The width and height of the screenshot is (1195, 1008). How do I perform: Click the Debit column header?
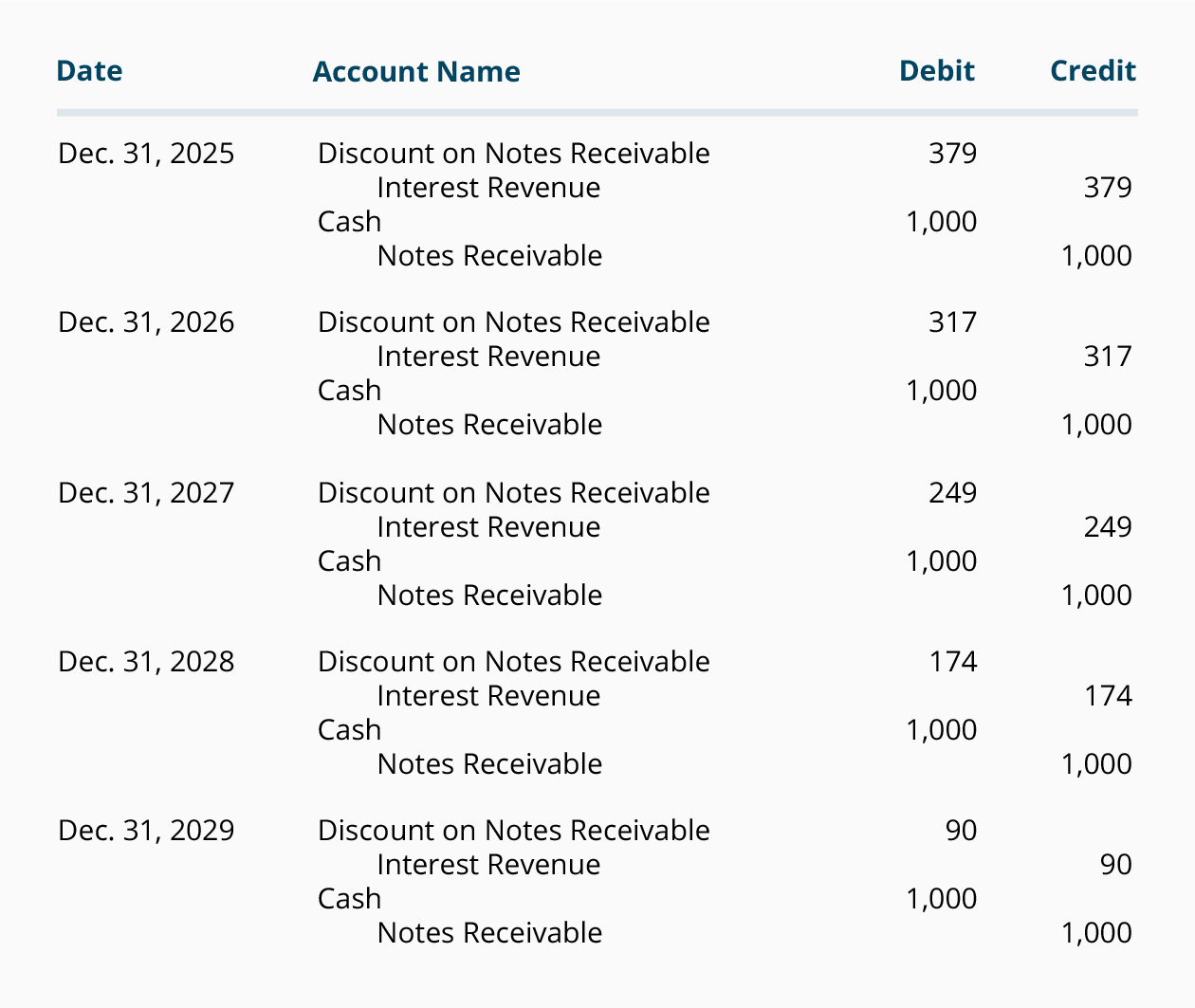937,71
